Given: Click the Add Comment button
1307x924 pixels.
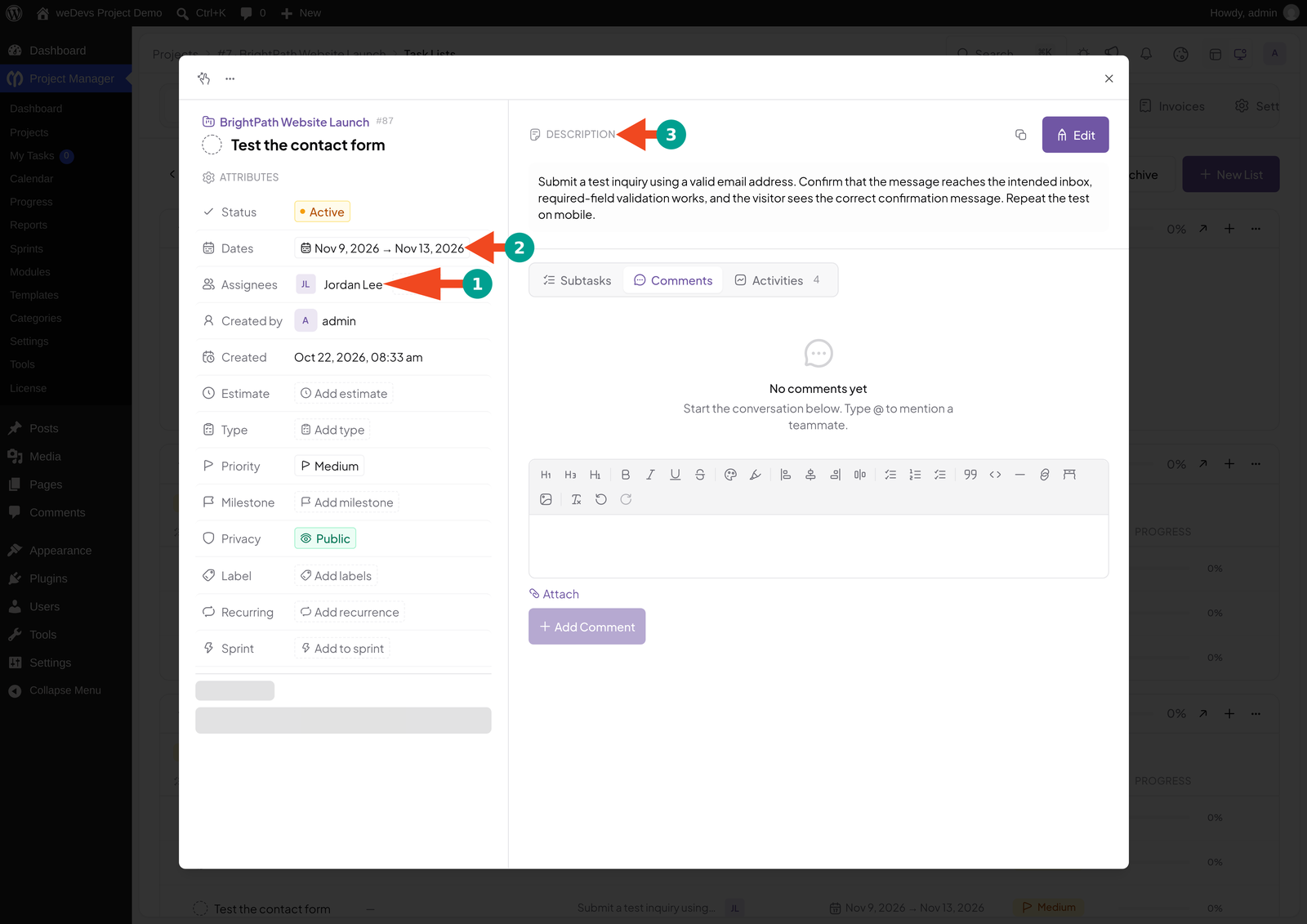Looking at the screenshot, I should pyautogui.click(x=587, y=627).
